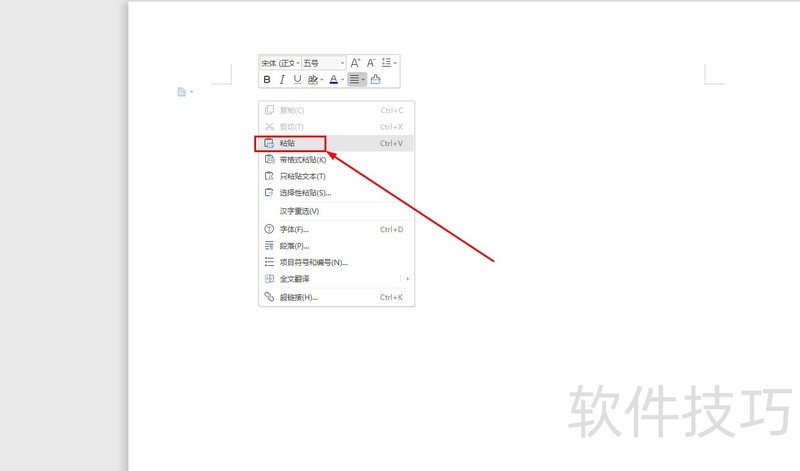
Task: Choose the greyed 复制(C) copy entry
Action: coord(337,110)
